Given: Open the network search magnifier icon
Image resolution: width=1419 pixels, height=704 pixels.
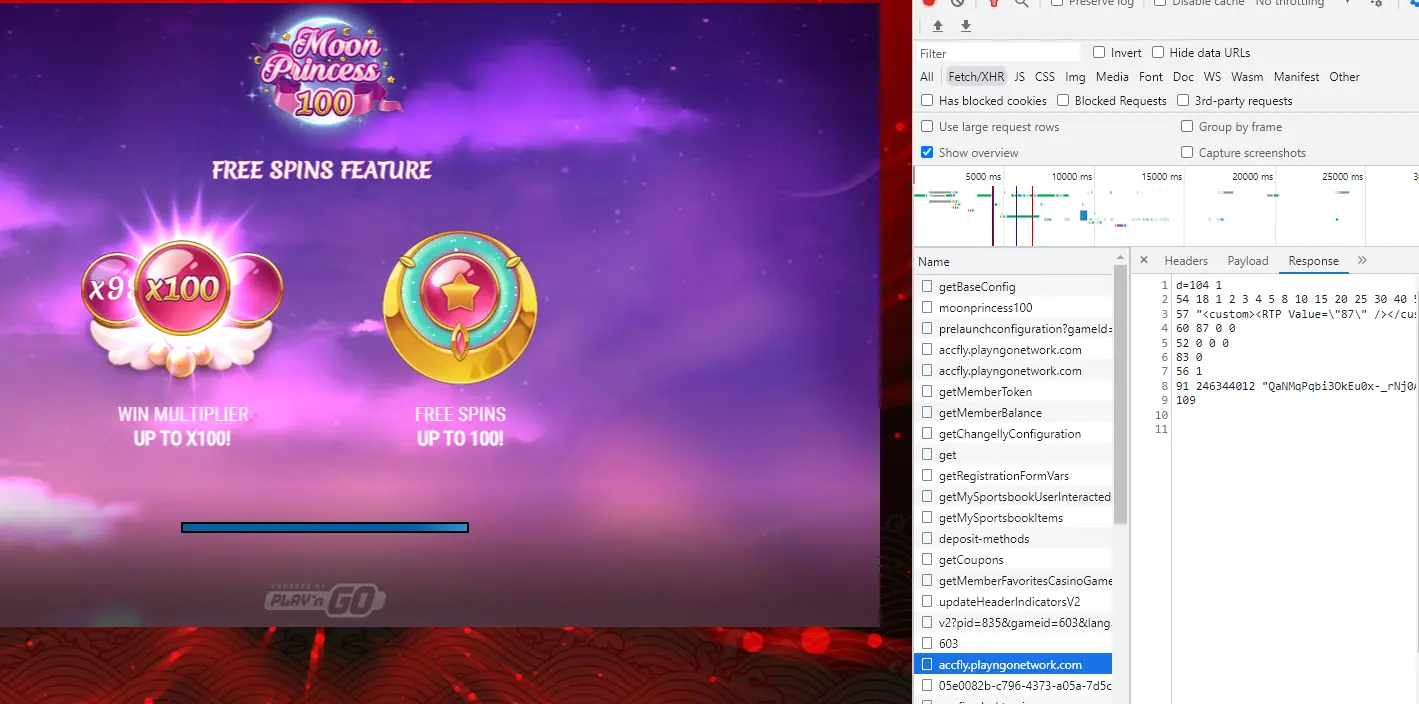Looking at the screenshot, I should point(1021,3).
